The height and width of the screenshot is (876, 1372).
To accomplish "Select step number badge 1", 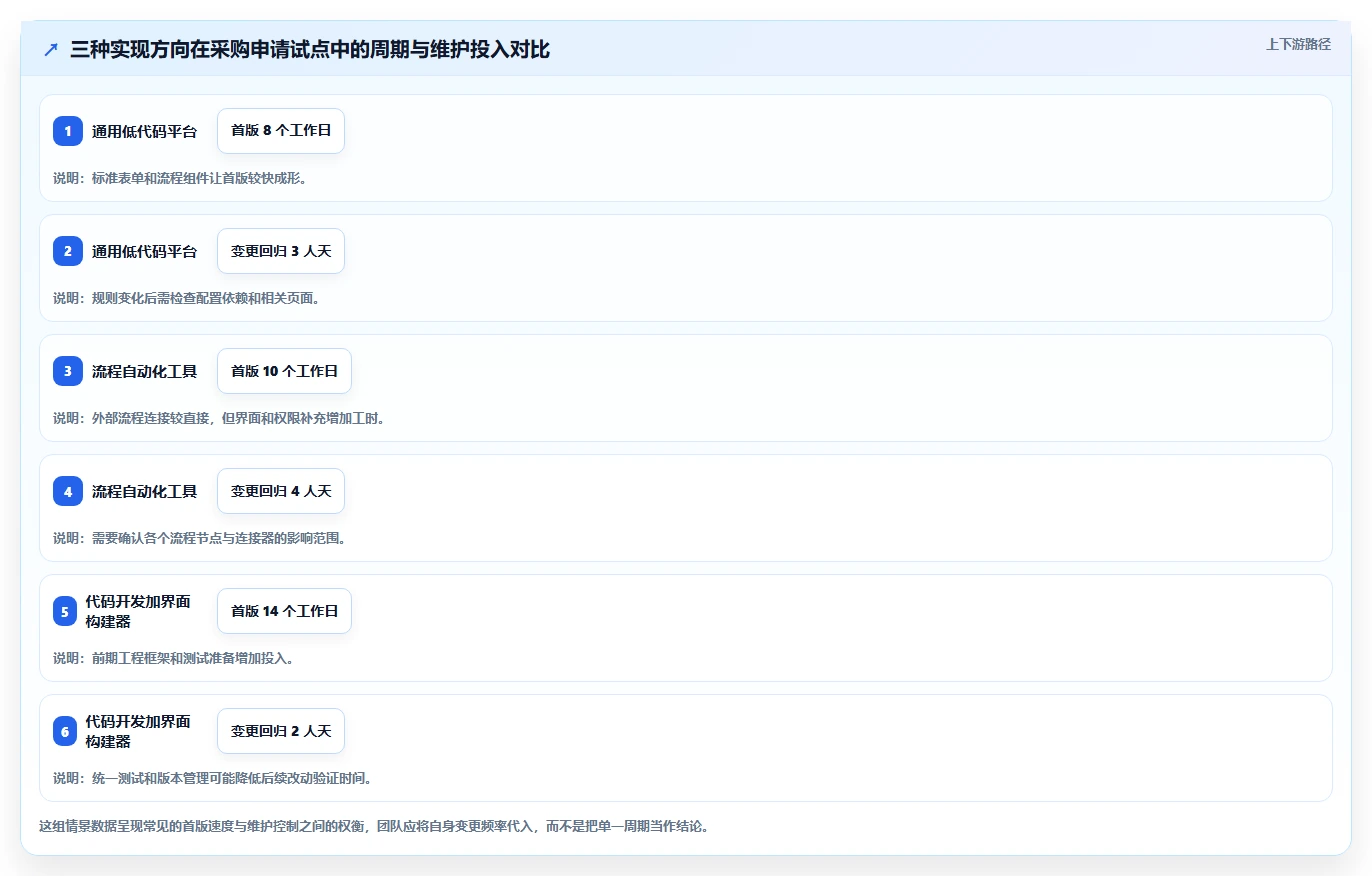I will [x=68, y=131].
